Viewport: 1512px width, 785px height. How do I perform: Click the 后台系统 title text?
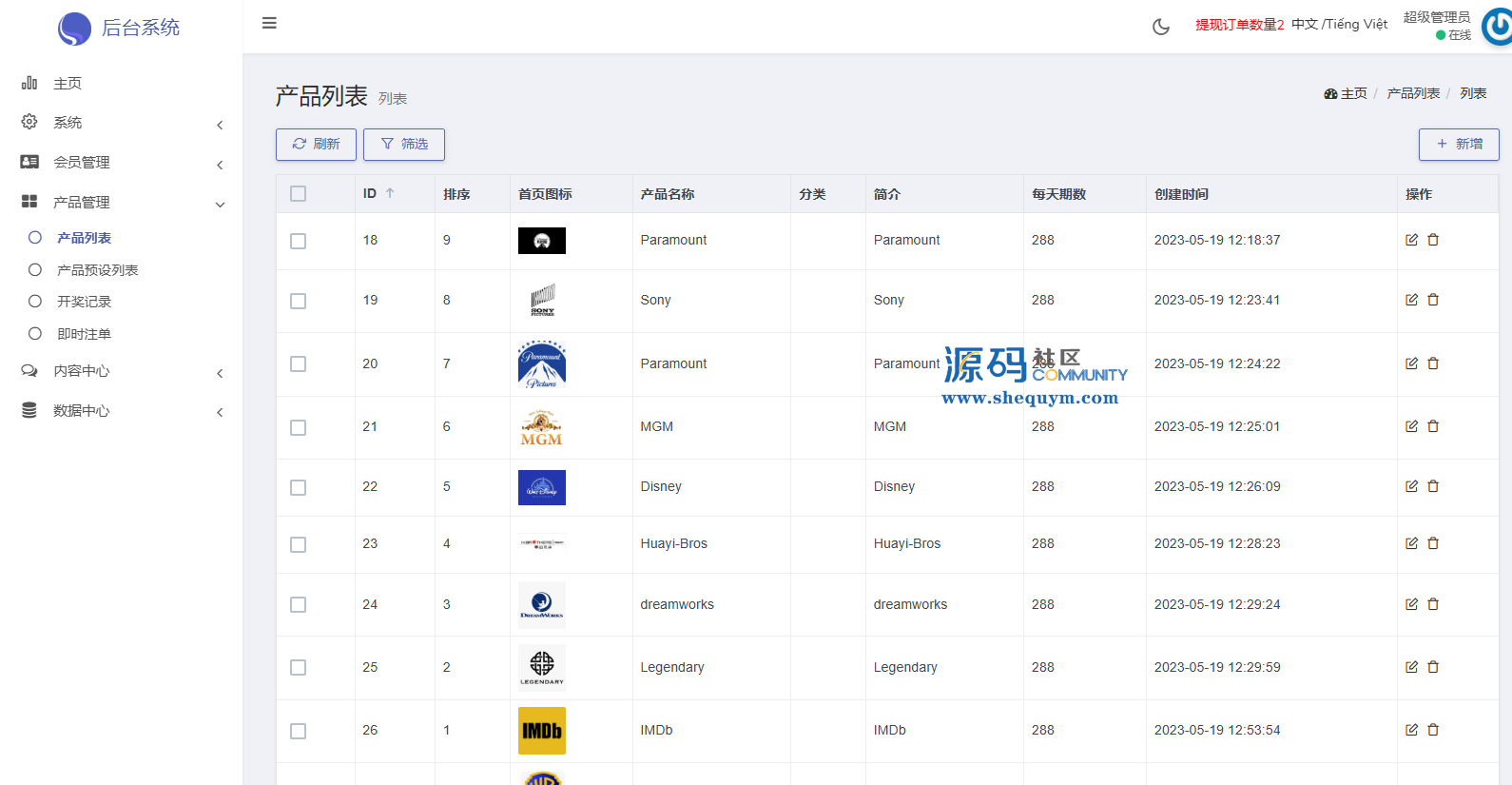pyautogui.click(x=141, y=28)
